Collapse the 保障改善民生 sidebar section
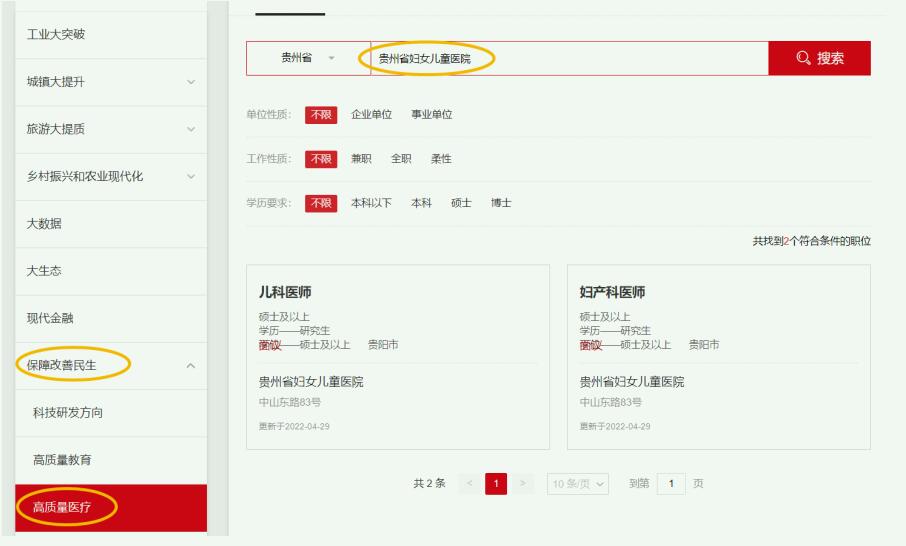 click(x=191, y=366)
